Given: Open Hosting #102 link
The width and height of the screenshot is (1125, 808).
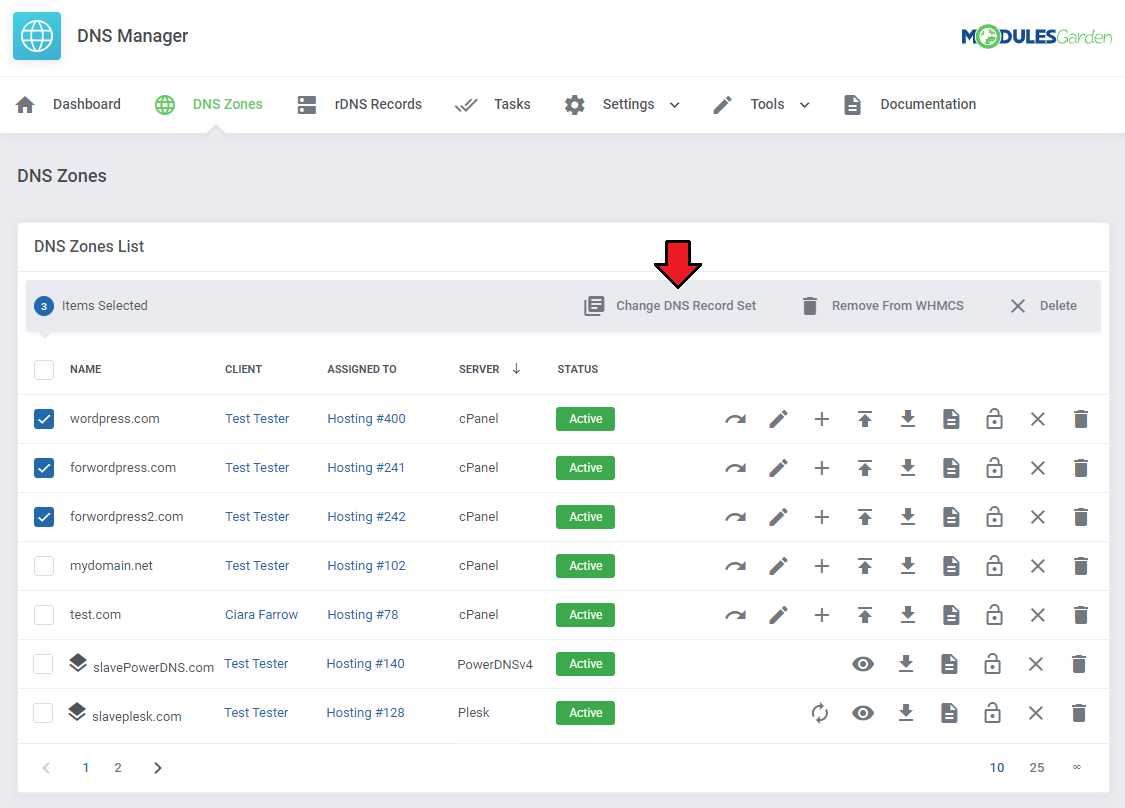Looking at the screenshot, I should [367, 566].
